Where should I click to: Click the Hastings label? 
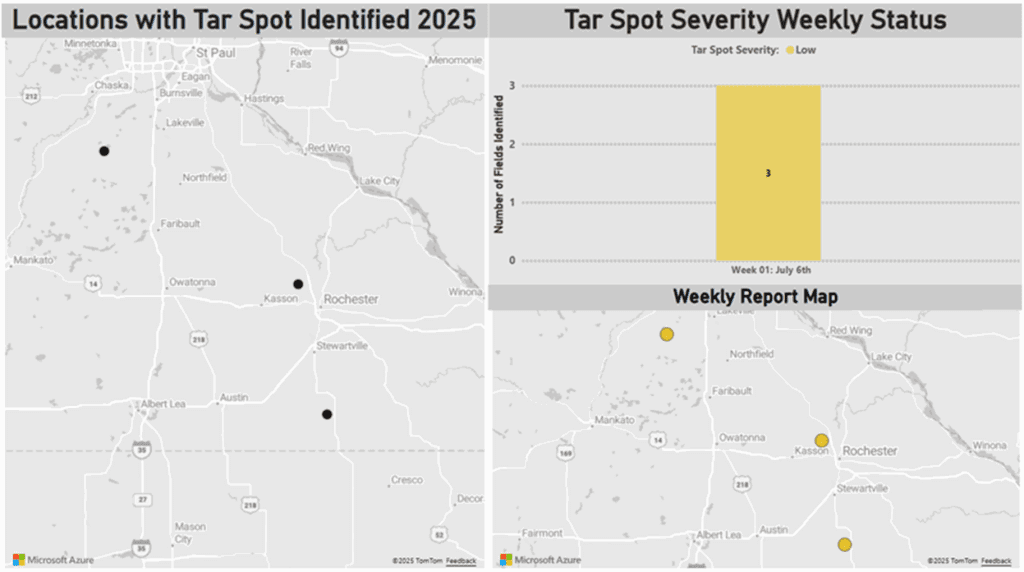(x=264, y=99)
